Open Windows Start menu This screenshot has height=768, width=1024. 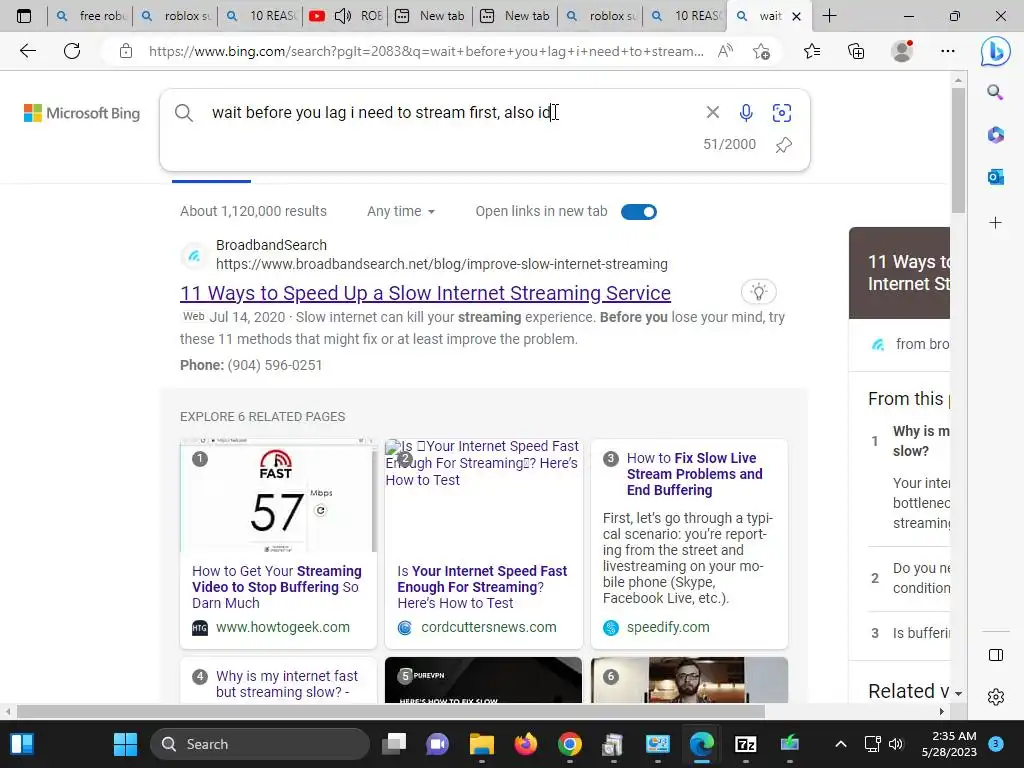pos(125,744)
